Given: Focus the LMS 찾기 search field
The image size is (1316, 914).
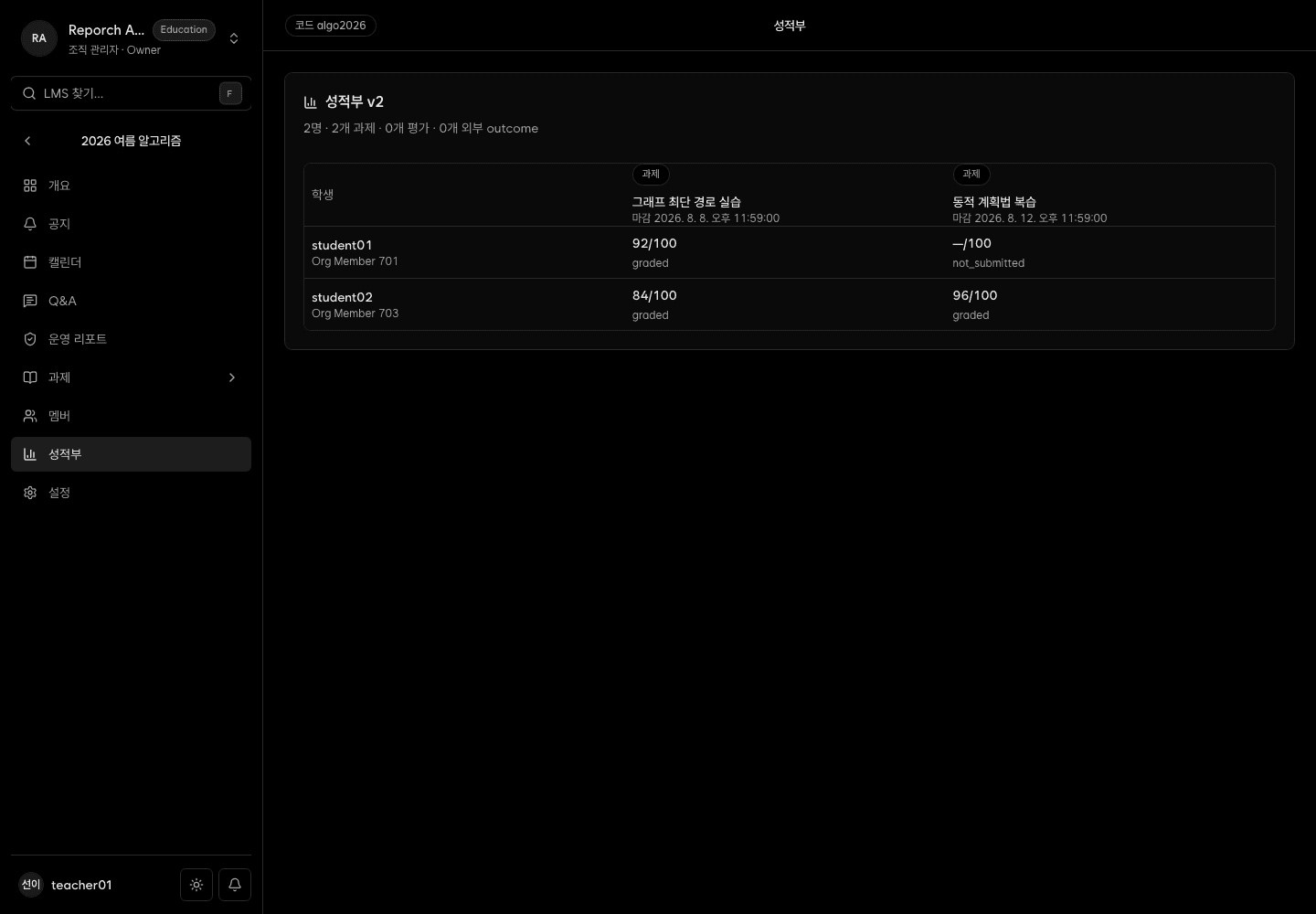Looking at the screenshot, I should pos(131,93).
